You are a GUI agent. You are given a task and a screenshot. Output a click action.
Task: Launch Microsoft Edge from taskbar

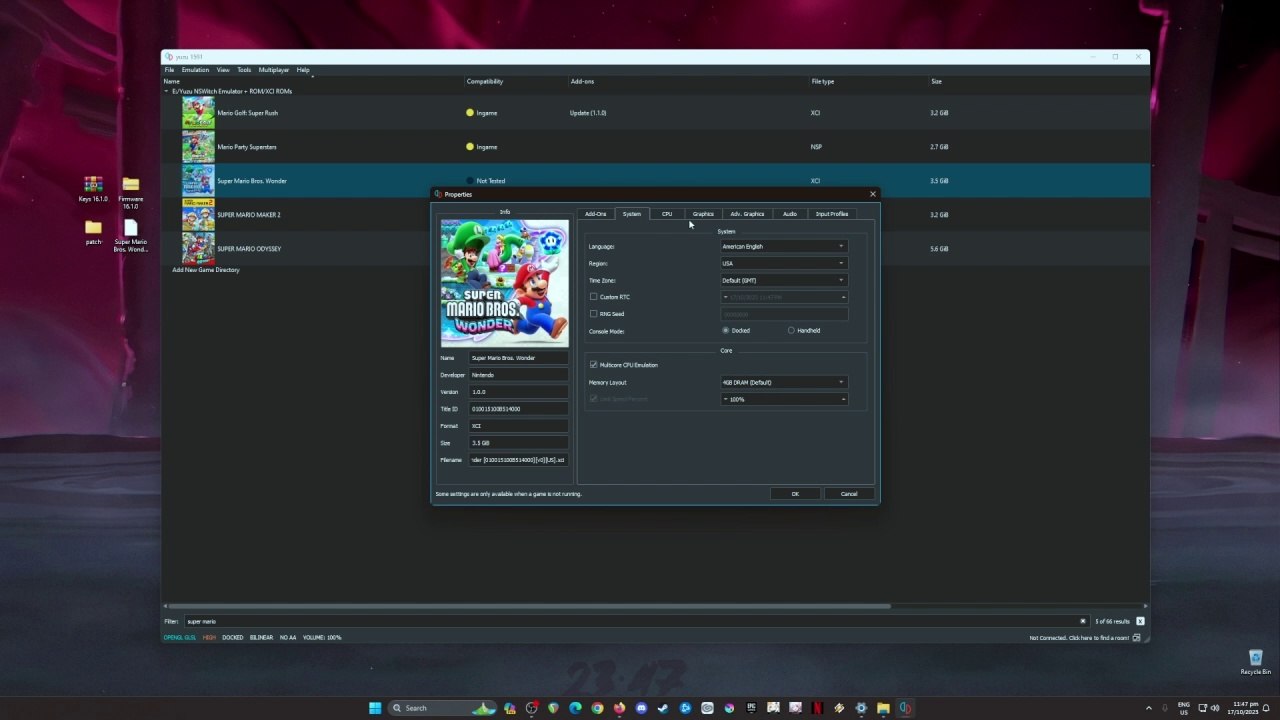[575, 708]
